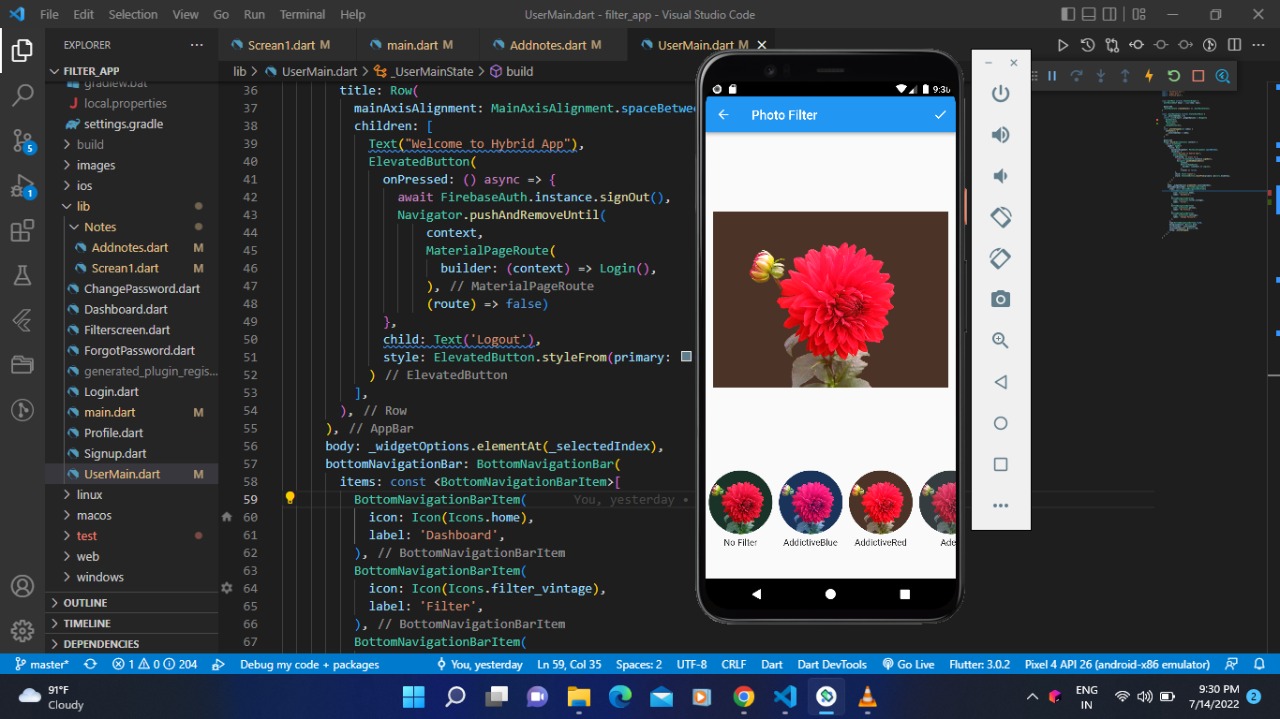Collapse the FILTER_APP explorer section
Viewport: 1280px width, 719px height.
tap(131, 72)
